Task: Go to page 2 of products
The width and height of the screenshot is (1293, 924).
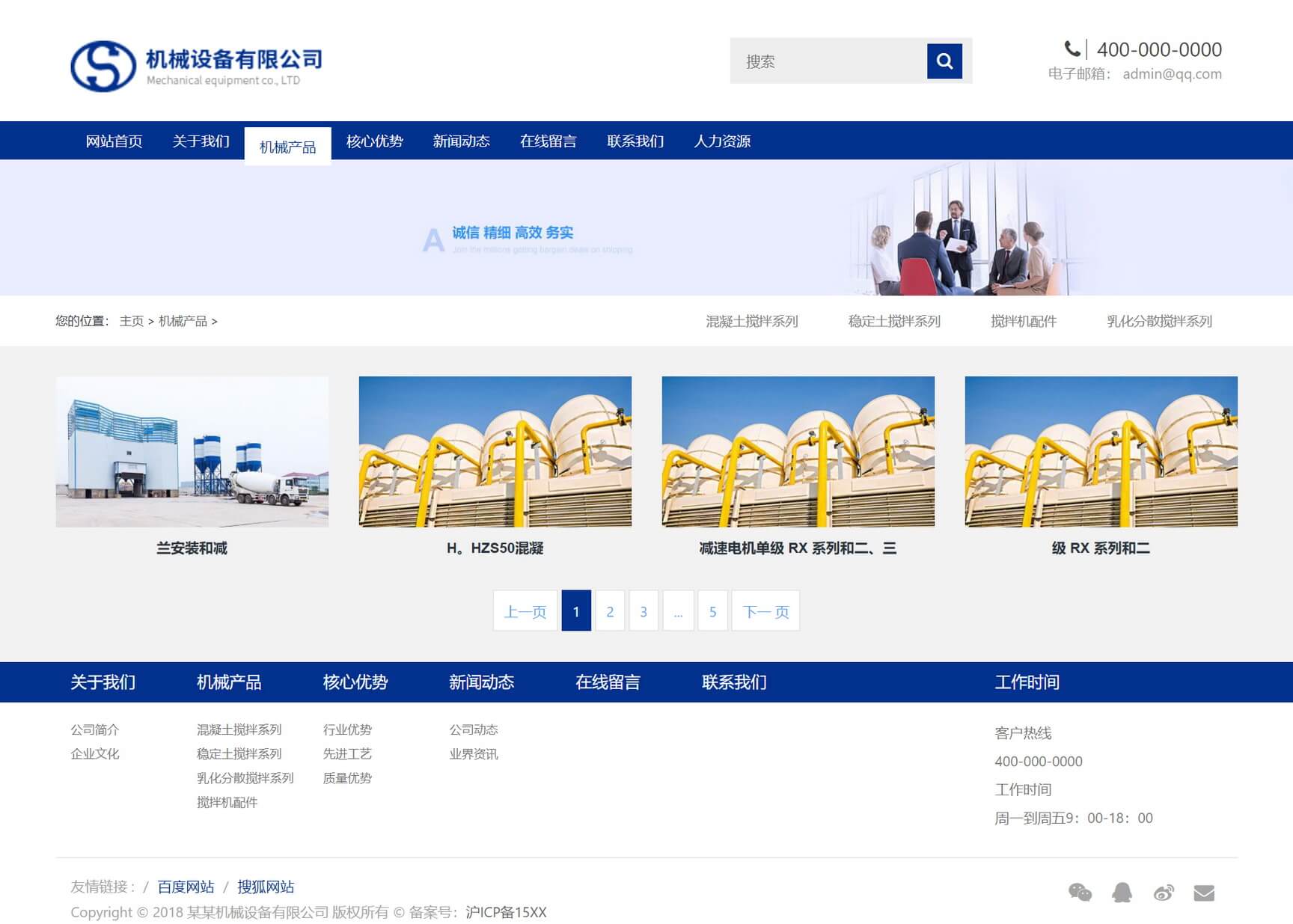Action: coord(609,611)
